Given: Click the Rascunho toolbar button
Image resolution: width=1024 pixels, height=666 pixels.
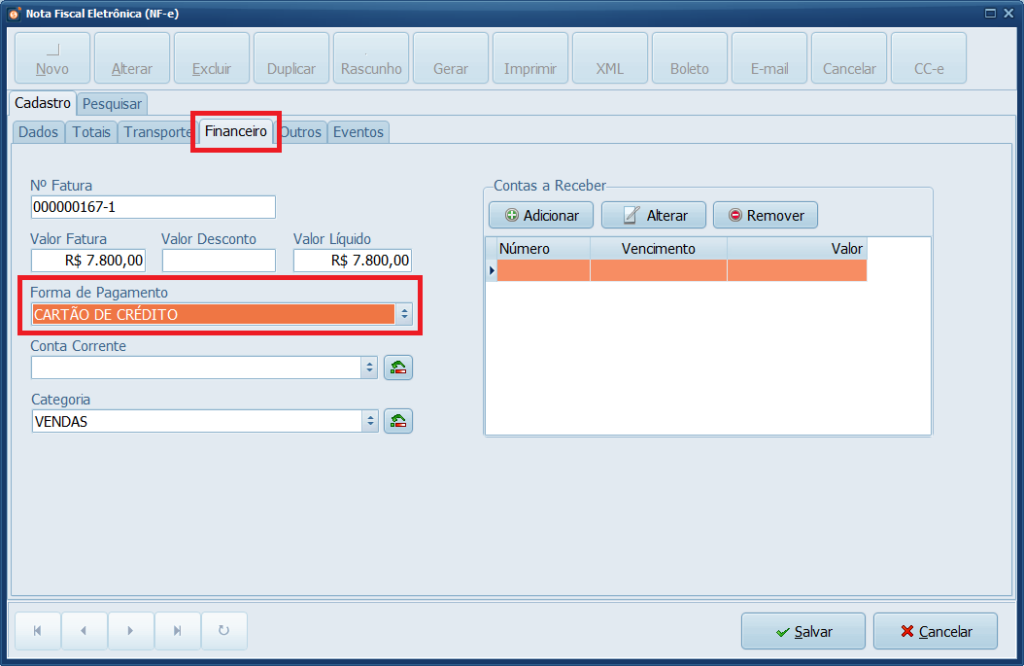Looking at the screenshot, I should click(x=371, y=58).
